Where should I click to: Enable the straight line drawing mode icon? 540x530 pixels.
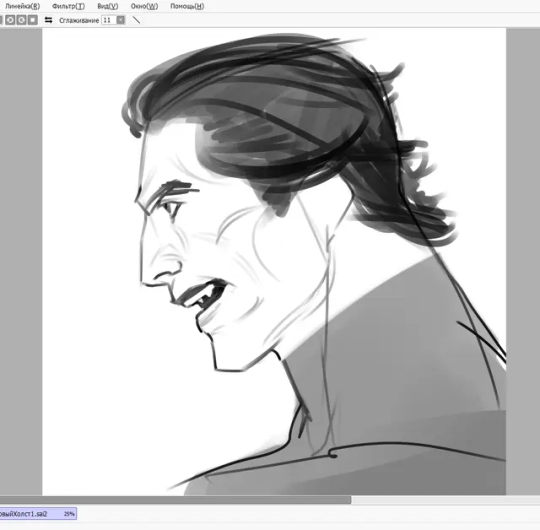coord(136,20)
